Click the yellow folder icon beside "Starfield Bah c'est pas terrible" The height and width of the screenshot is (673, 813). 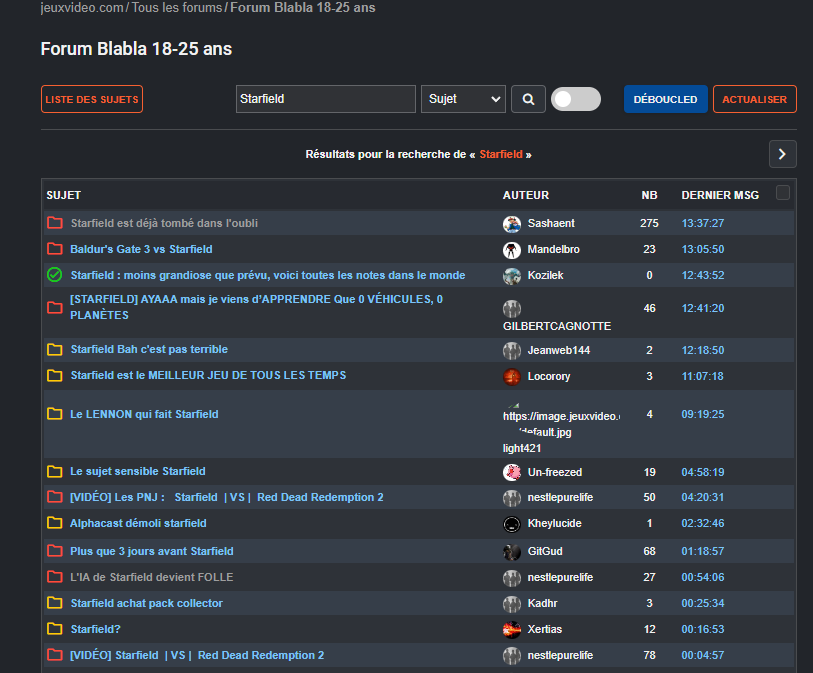point(54,349)
